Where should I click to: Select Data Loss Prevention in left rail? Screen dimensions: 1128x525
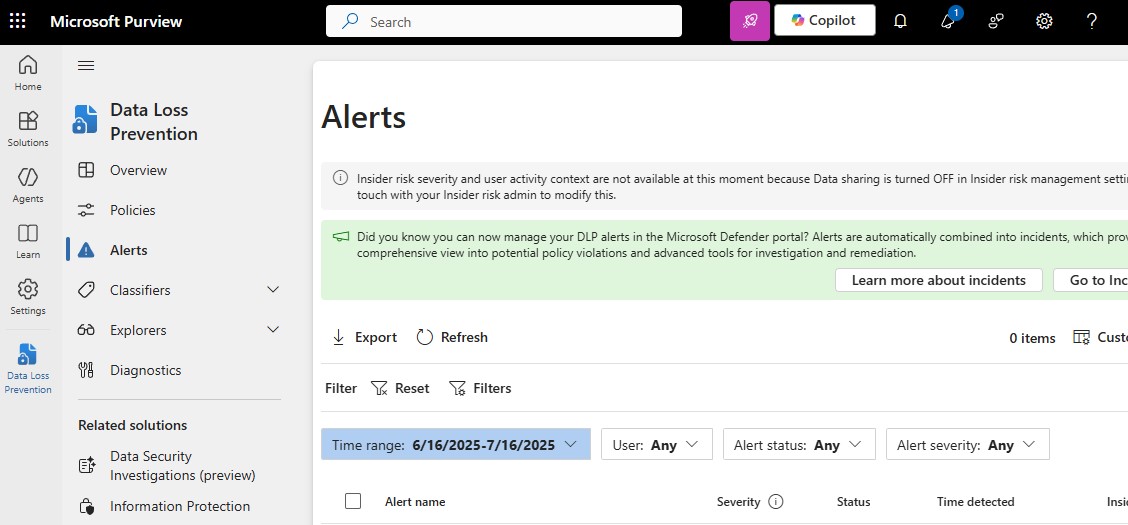(28, 368)
